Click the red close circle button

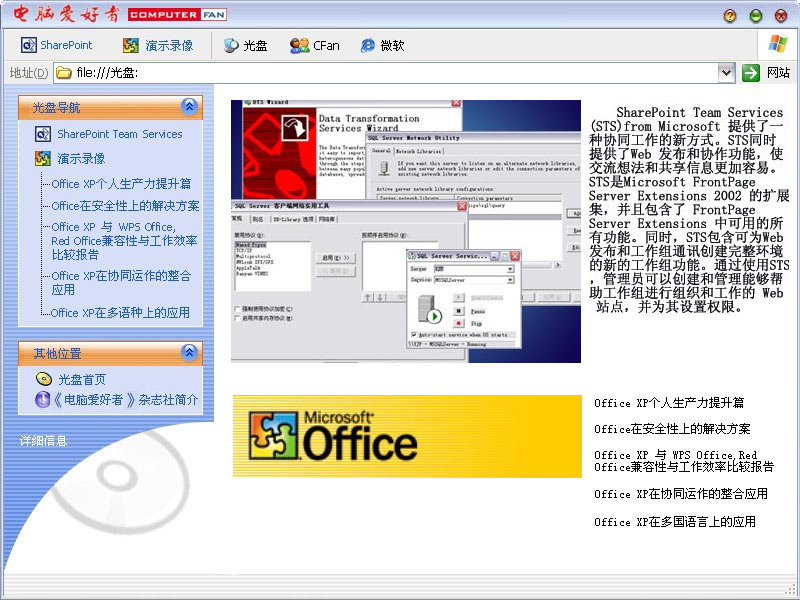[x=781, y=16]
